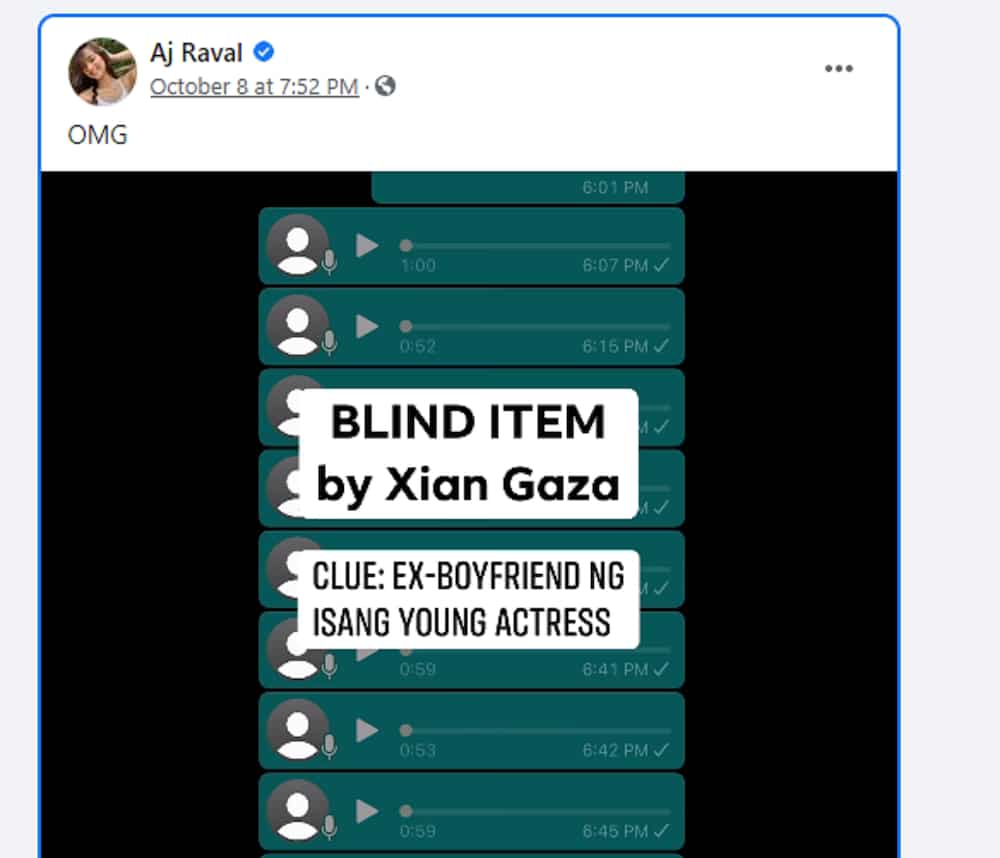Open the October 8 at 7:52 PM timestamp
1000x858 pixels.
254,87
